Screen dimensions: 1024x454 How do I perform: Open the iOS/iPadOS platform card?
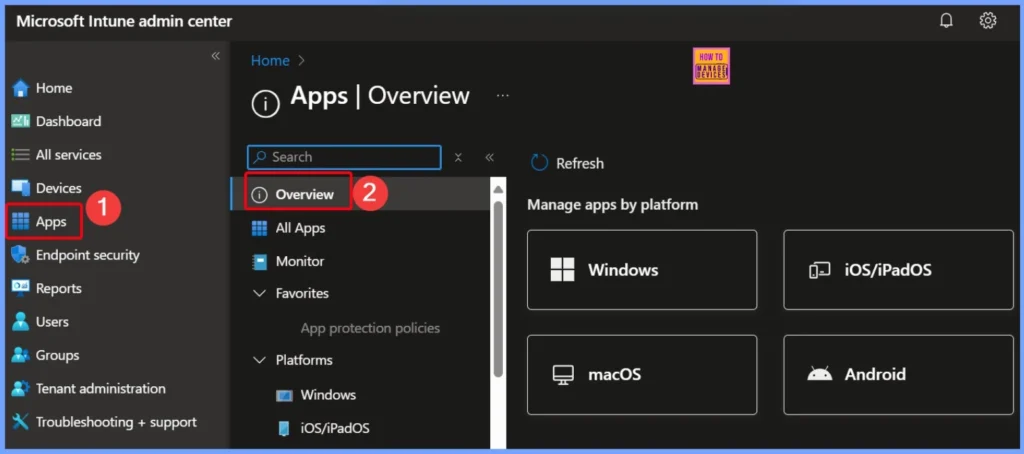(899, 270)
